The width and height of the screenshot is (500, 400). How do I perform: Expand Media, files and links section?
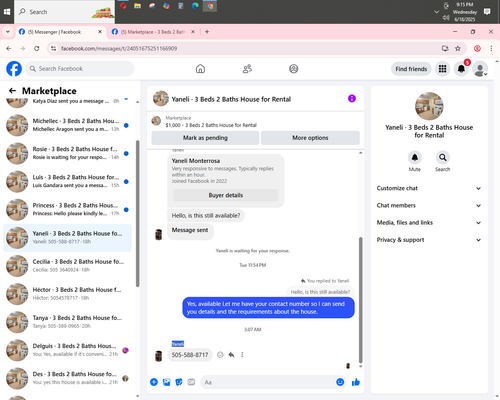[429, 223]
